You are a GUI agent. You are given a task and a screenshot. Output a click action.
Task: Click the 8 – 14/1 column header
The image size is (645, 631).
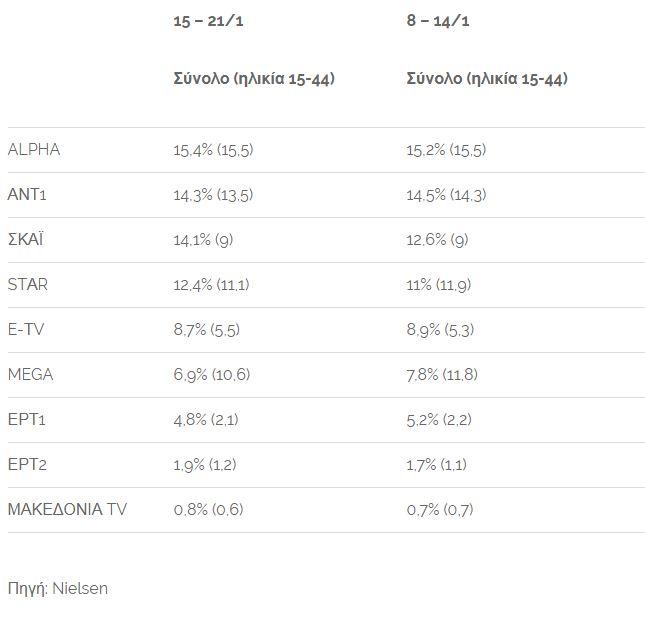[439, 22]
